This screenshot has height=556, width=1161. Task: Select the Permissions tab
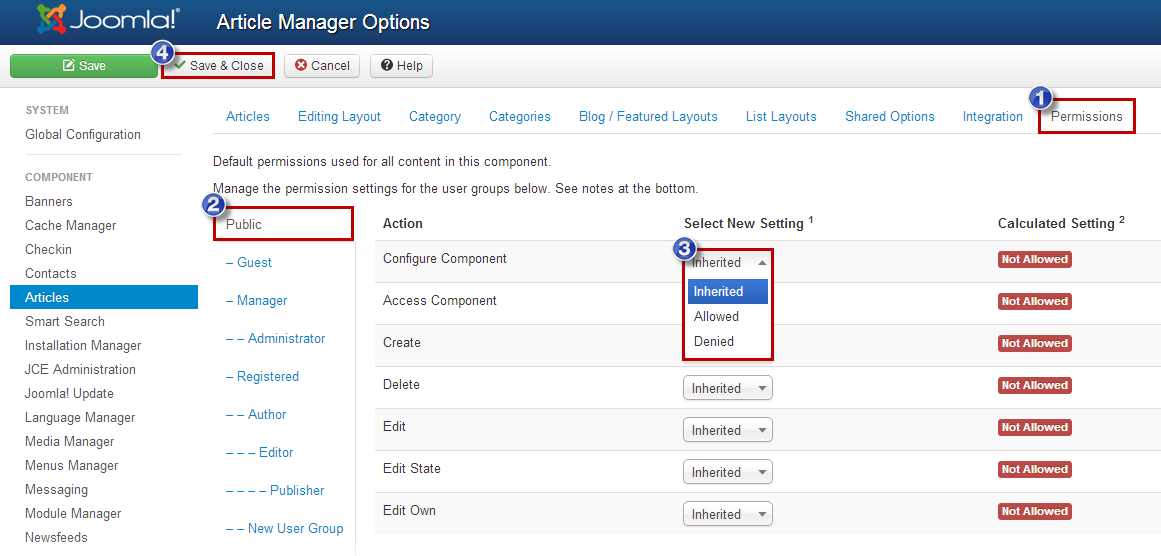(x=1086, y=116)
